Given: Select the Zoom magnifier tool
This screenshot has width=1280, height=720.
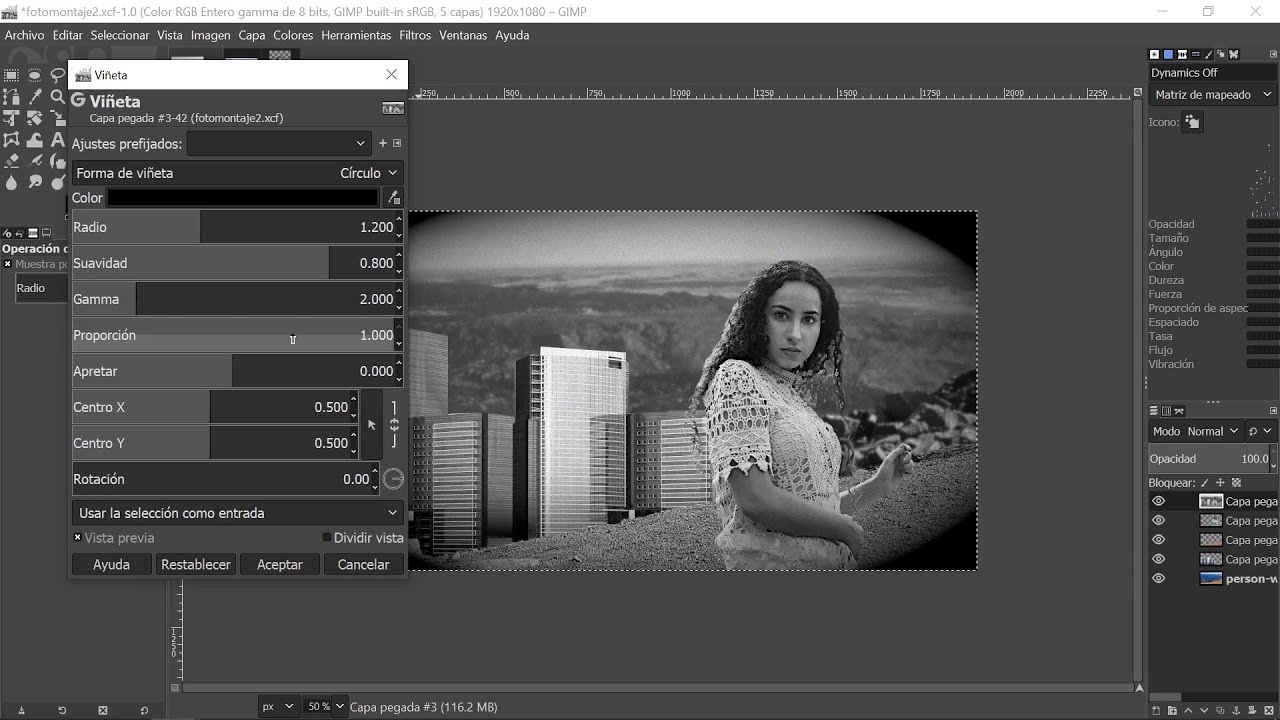Looking at the screenshot, I should (x=58, y=97).
